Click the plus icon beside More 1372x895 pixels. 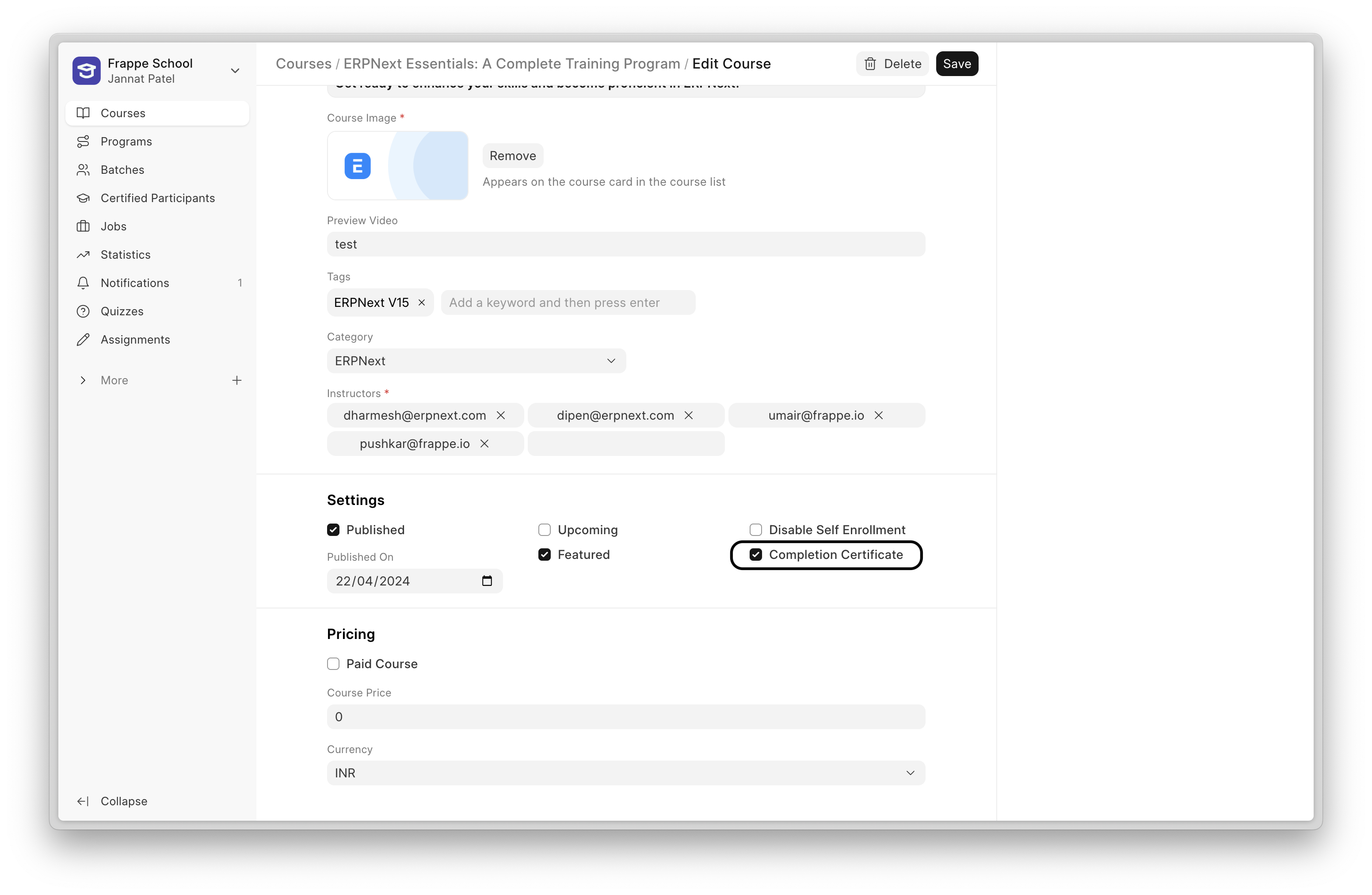tap(236, 380)
